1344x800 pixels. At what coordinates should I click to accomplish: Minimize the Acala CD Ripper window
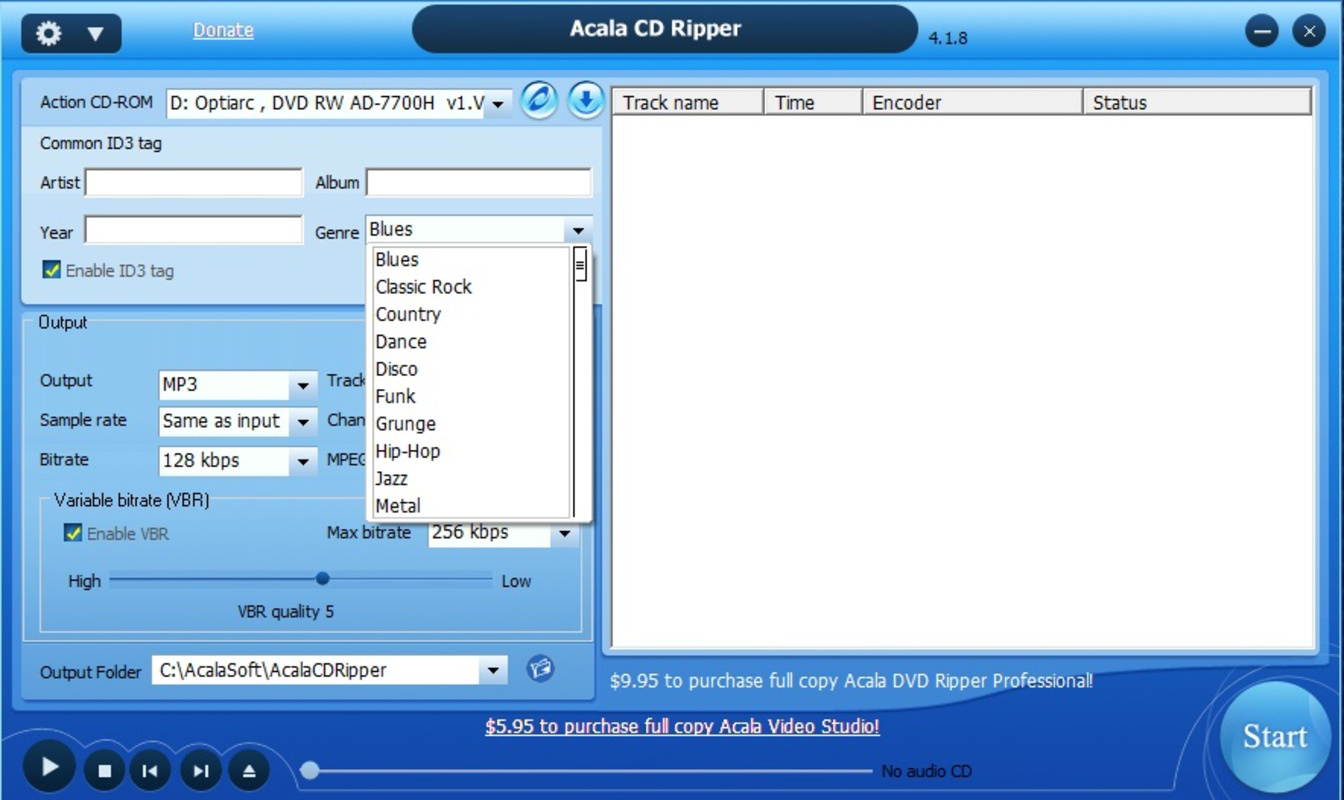point(1262,31)
